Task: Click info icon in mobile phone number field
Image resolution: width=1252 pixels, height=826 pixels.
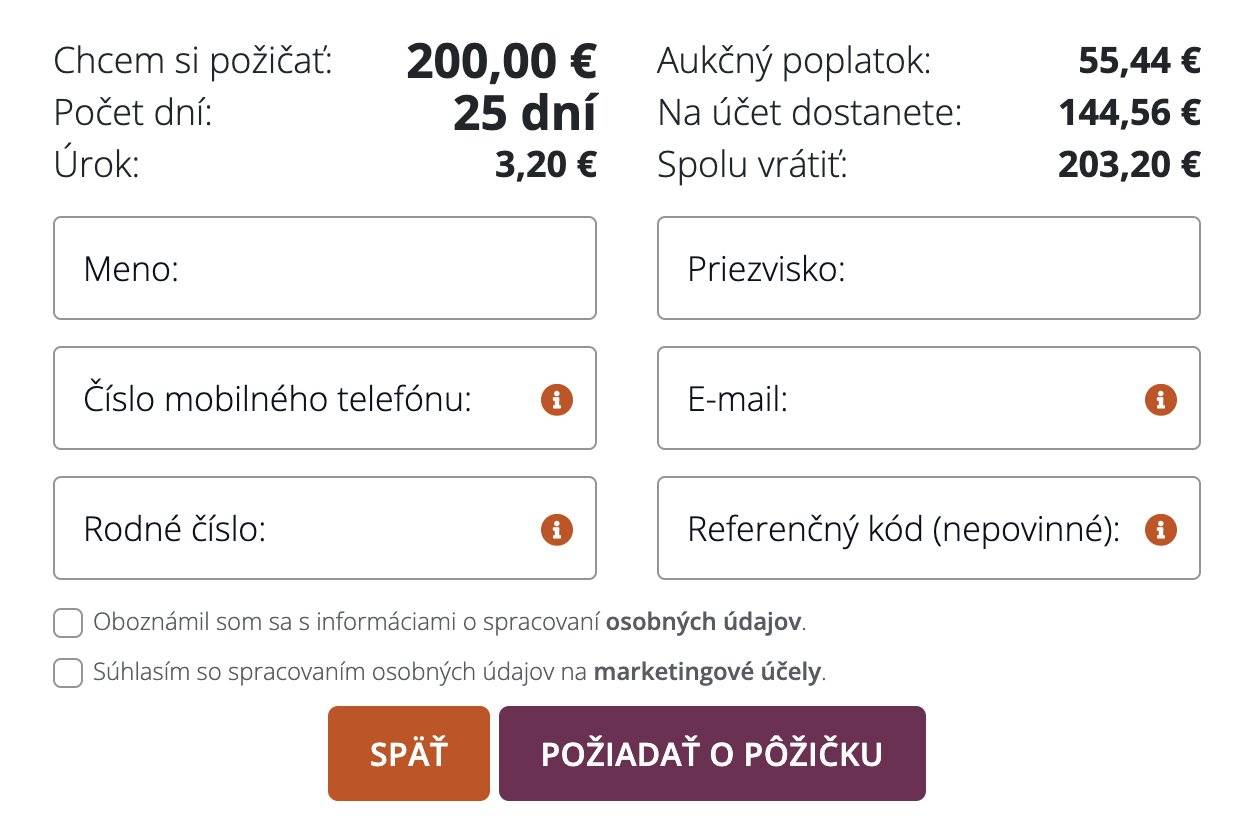Action: pyautogui.click(x=557, y=400)
